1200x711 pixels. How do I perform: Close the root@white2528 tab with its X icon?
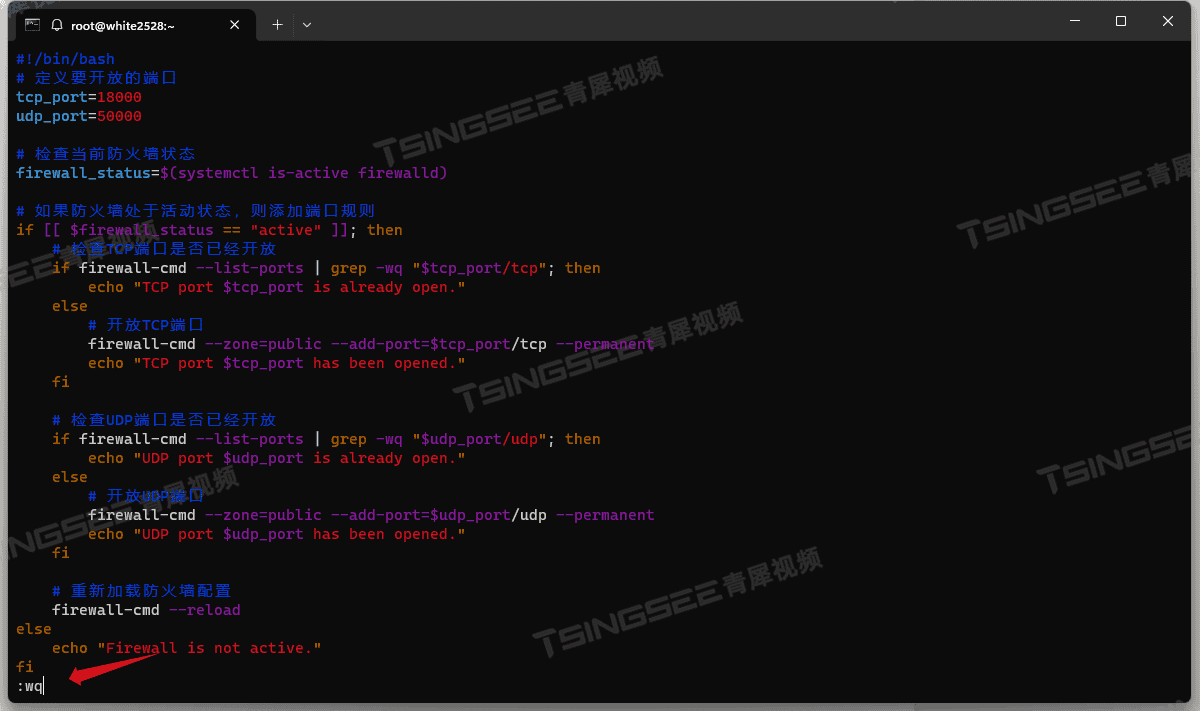click(234, 24)
